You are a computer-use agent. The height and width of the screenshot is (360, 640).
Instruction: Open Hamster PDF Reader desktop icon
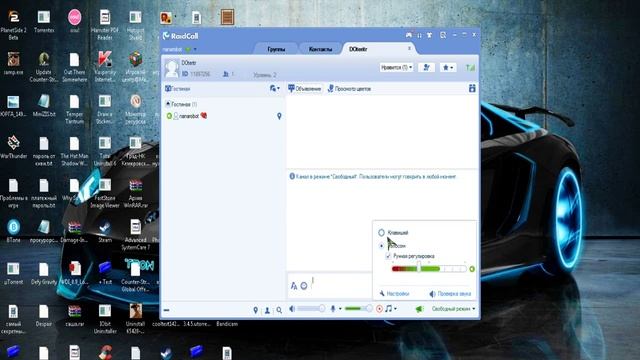coord(105,25)
